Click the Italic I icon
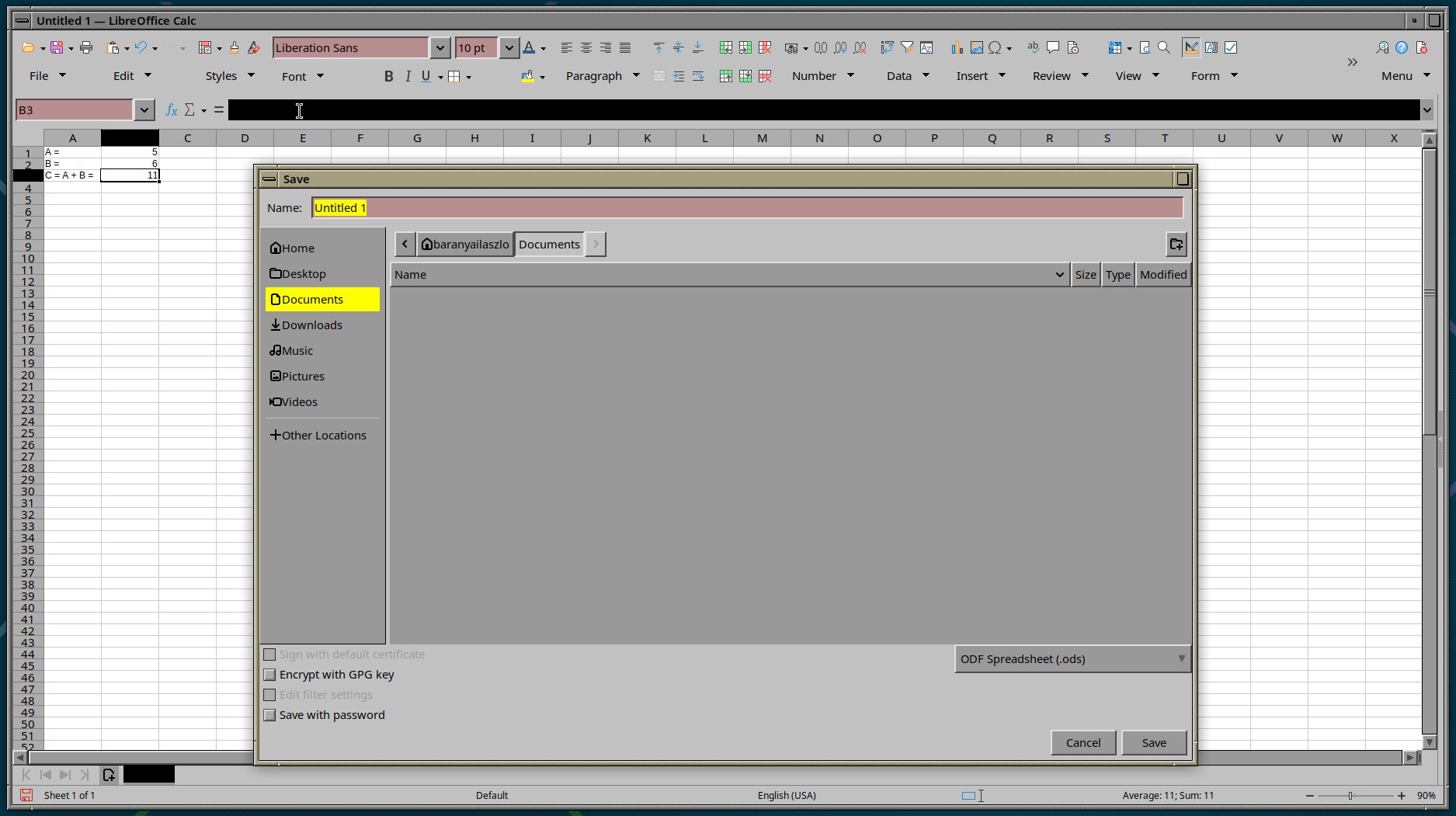Viewport: 1456px width, 816px height. click(408, 76)
